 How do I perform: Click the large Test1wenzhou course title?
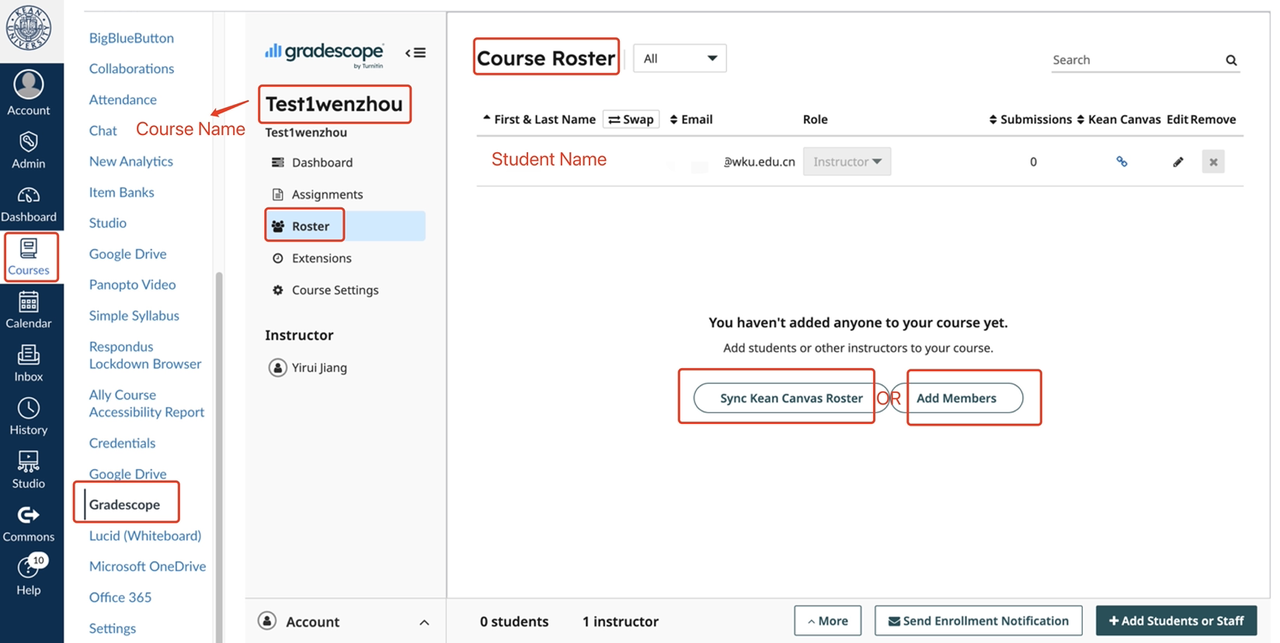coord(334,104)
